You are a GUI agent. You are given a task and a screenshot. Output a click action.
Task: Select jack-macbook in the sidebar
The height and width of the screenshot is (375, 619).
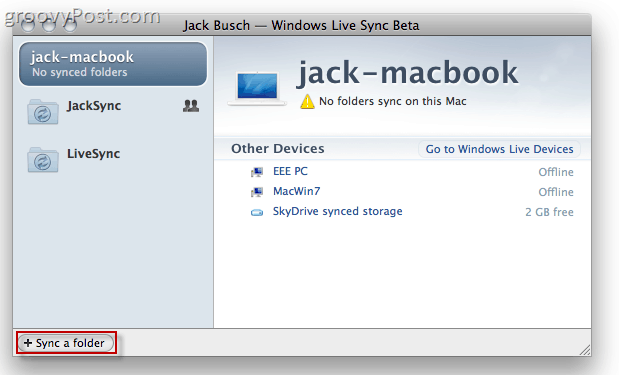point(113,64)
